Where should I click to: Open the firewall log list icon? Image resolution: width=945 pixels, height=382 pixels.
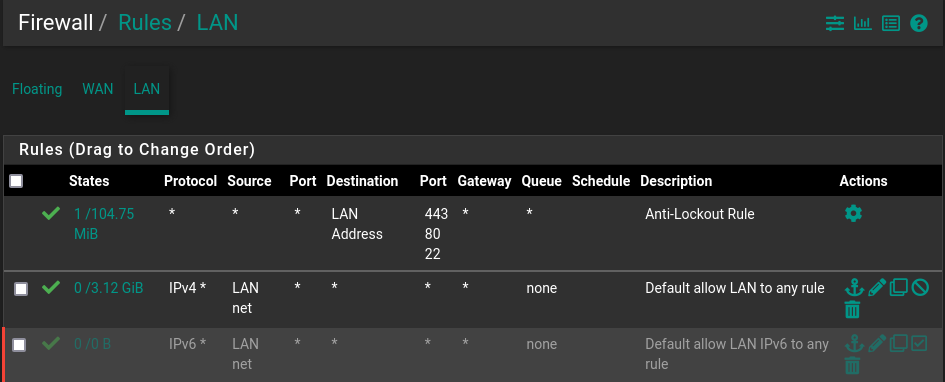891,23
